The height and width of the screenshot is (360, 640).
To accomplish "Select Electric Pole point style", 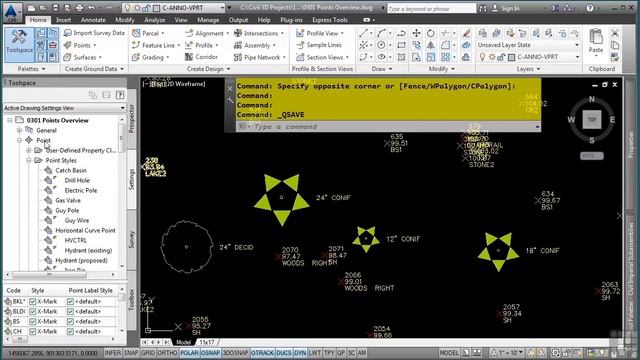I will click(81, 190).
